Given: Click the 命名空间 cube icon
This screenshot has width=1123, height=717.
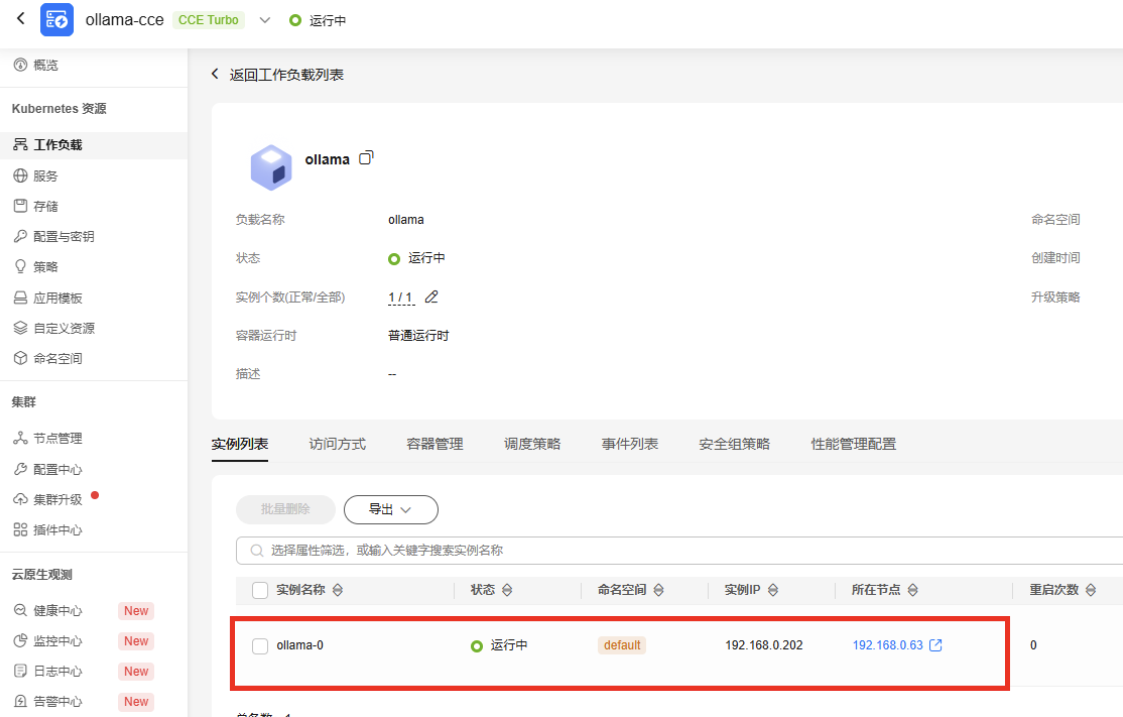Looking at the screenshot, I should [x=20, y=358].
